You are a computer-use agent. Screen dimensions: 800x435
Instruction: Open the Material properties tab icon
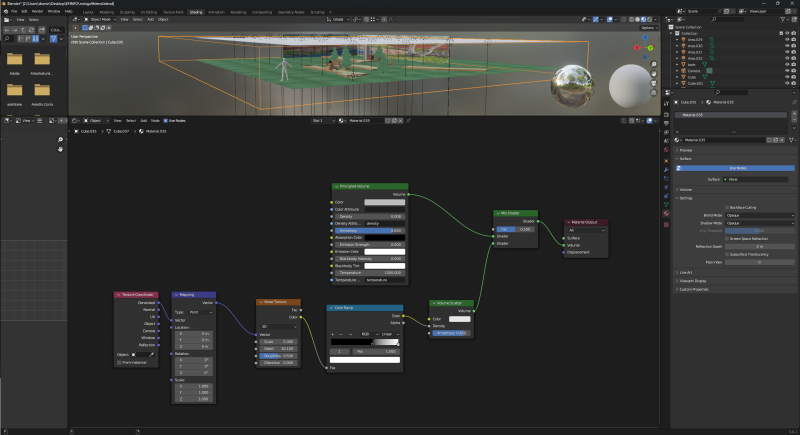[x=666, y=213]
